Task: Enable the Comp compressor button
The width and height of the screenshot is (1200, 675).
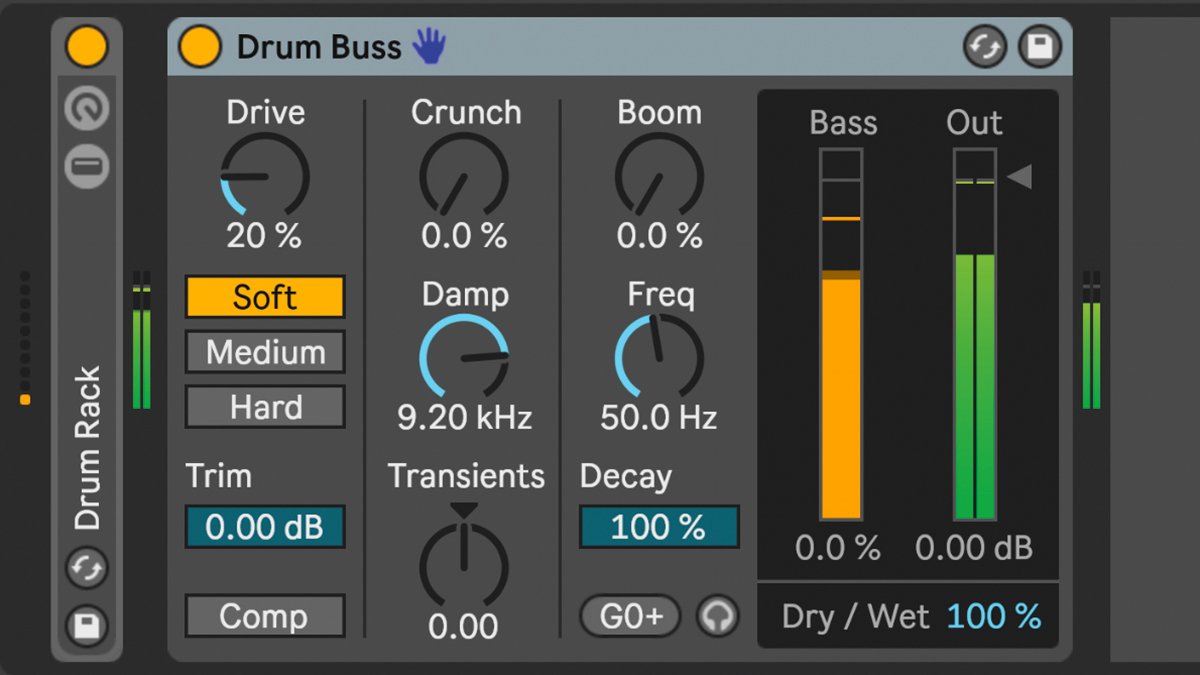Action: 265,616
